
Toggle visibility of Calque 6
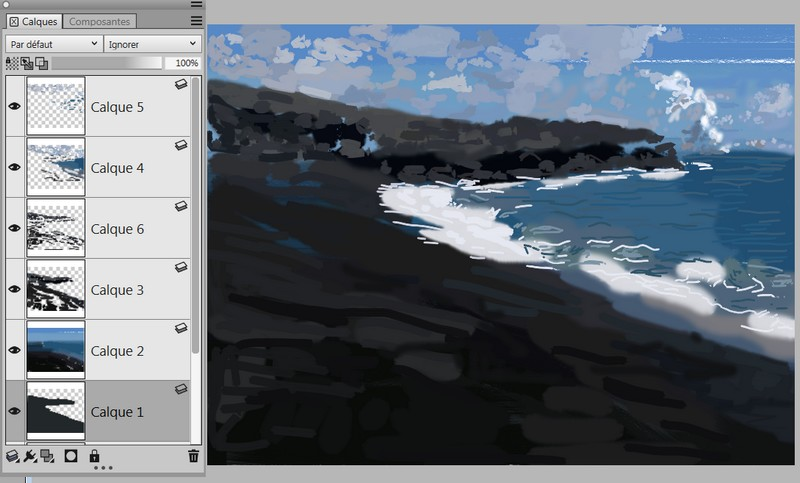pos(15,228)
